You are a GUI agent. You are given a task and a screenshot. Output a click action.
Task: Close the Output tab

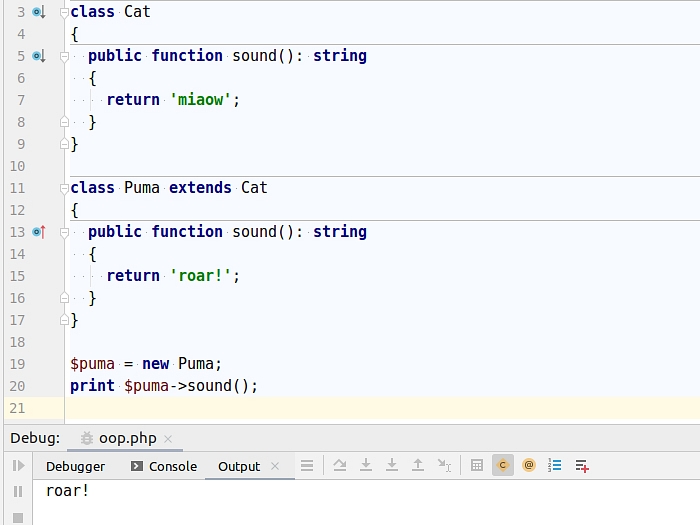pos(275,467)
